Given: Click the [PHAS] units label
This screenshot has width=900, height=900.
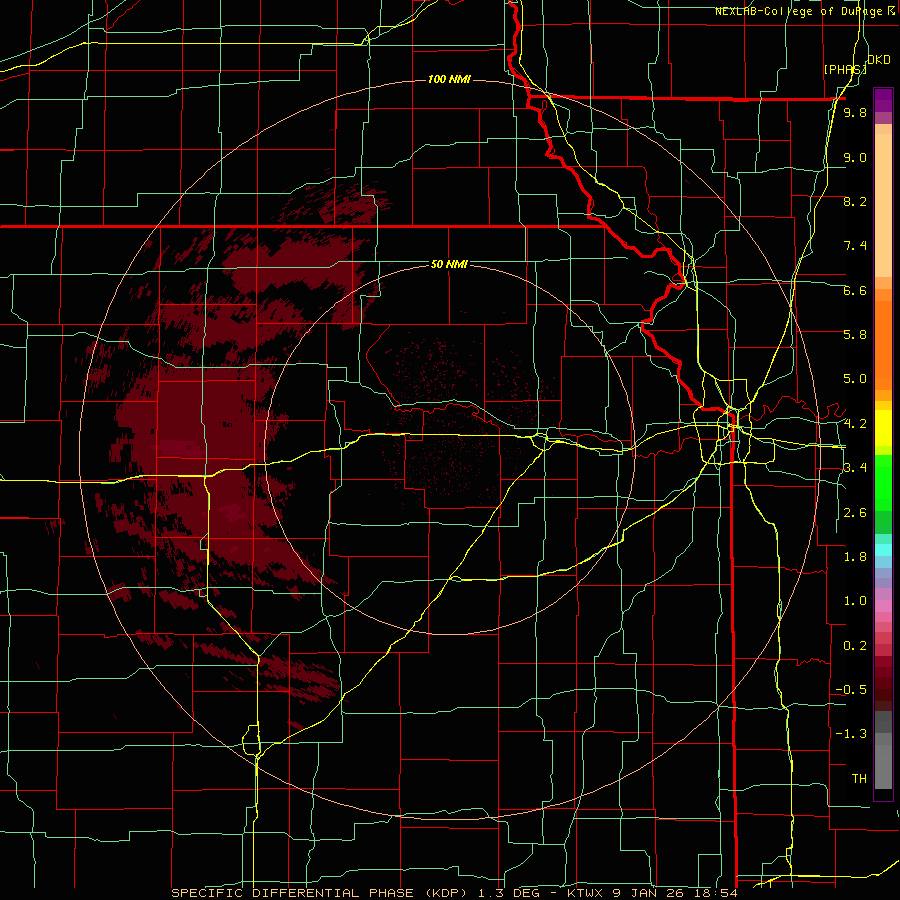Looking at the screenshot, I should [844, 69].
